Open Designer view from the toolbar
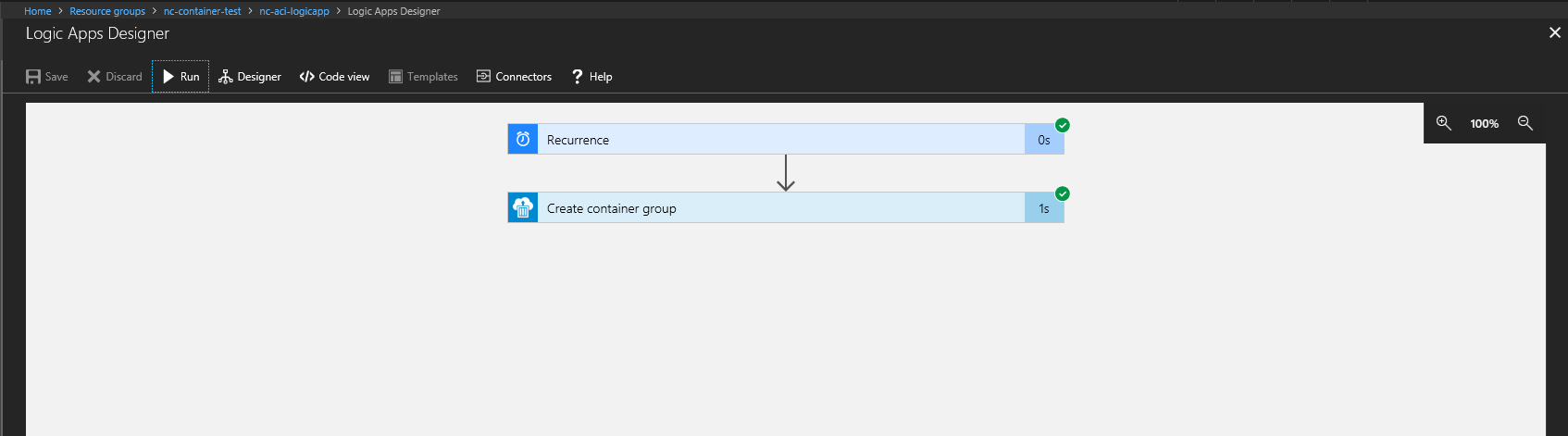This screenshot has height=436, width=1568. 250,77
